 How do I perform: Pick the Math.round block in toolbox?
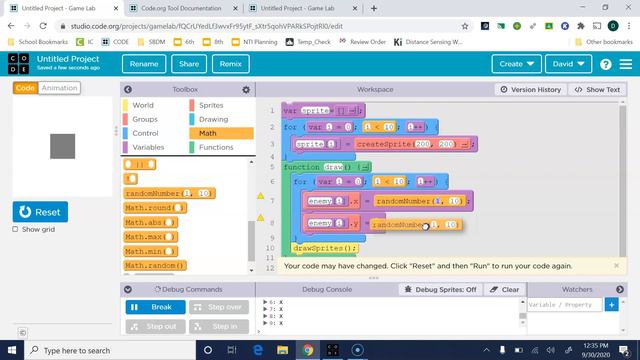155,208
